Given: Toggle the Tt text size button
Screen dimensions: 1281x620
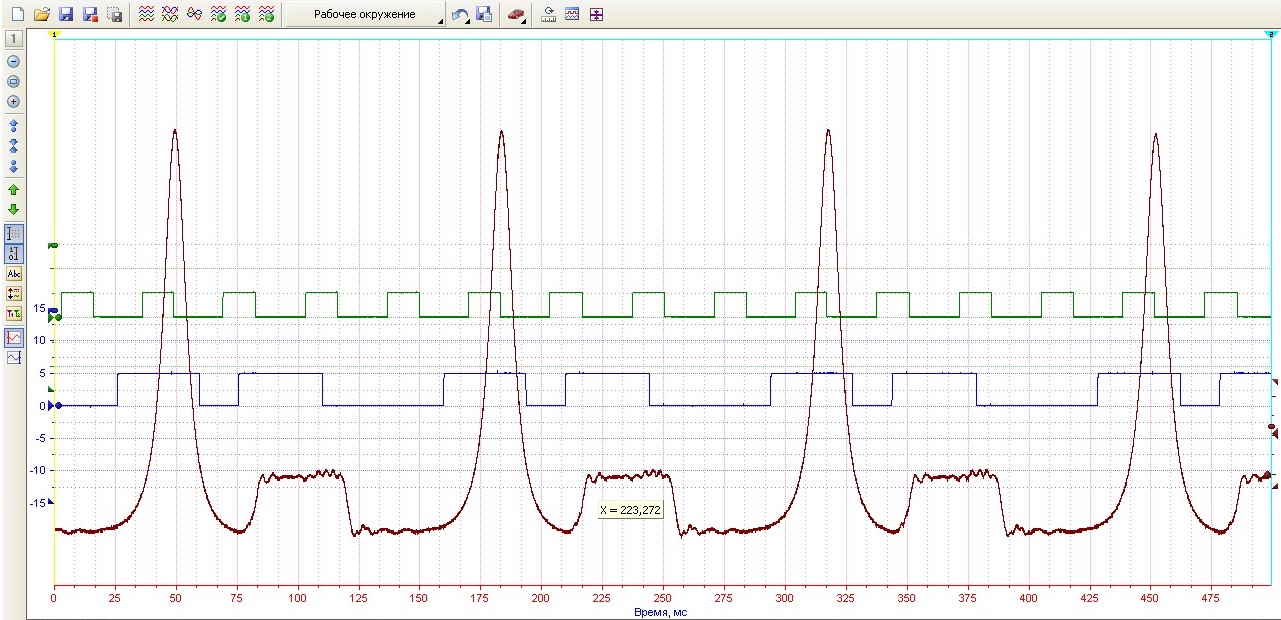Looking at the screenshot, I should [x=14, y=314].
